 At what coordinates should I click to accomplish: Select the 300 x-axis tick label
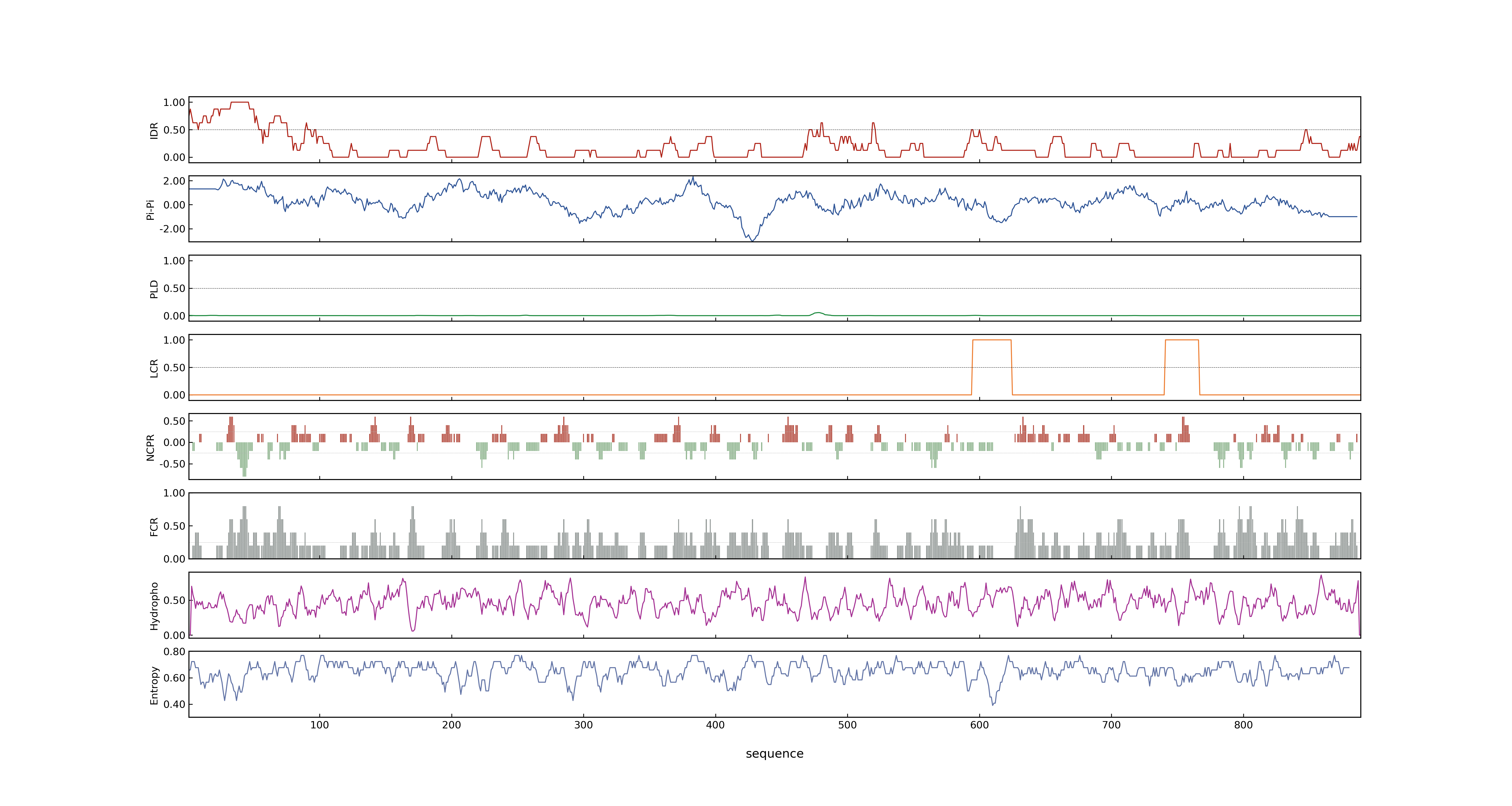click(584, 725)
